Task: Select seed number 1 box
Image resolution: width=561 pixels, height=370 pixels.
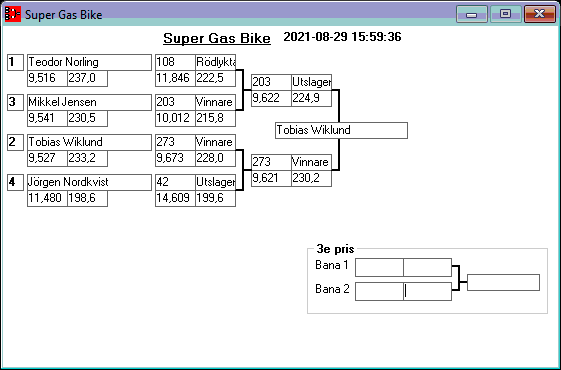Action: coord(15,62)
